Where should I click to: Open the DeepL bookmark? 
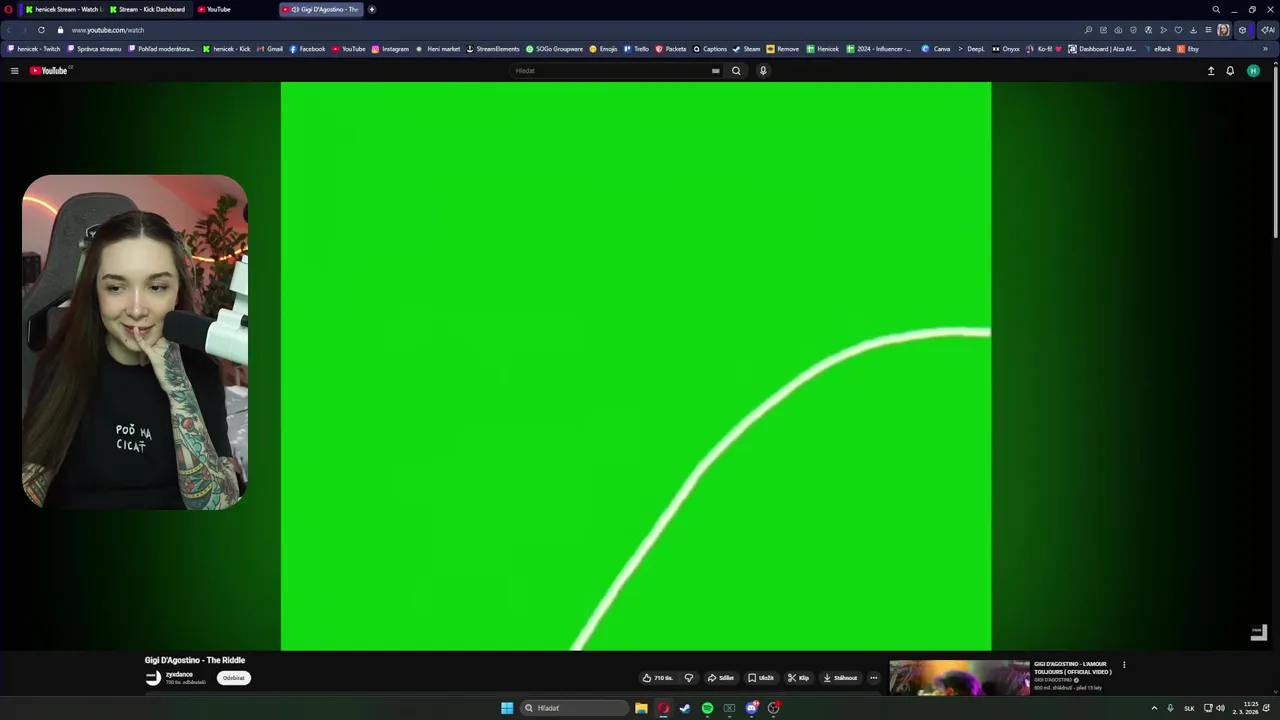971,49
